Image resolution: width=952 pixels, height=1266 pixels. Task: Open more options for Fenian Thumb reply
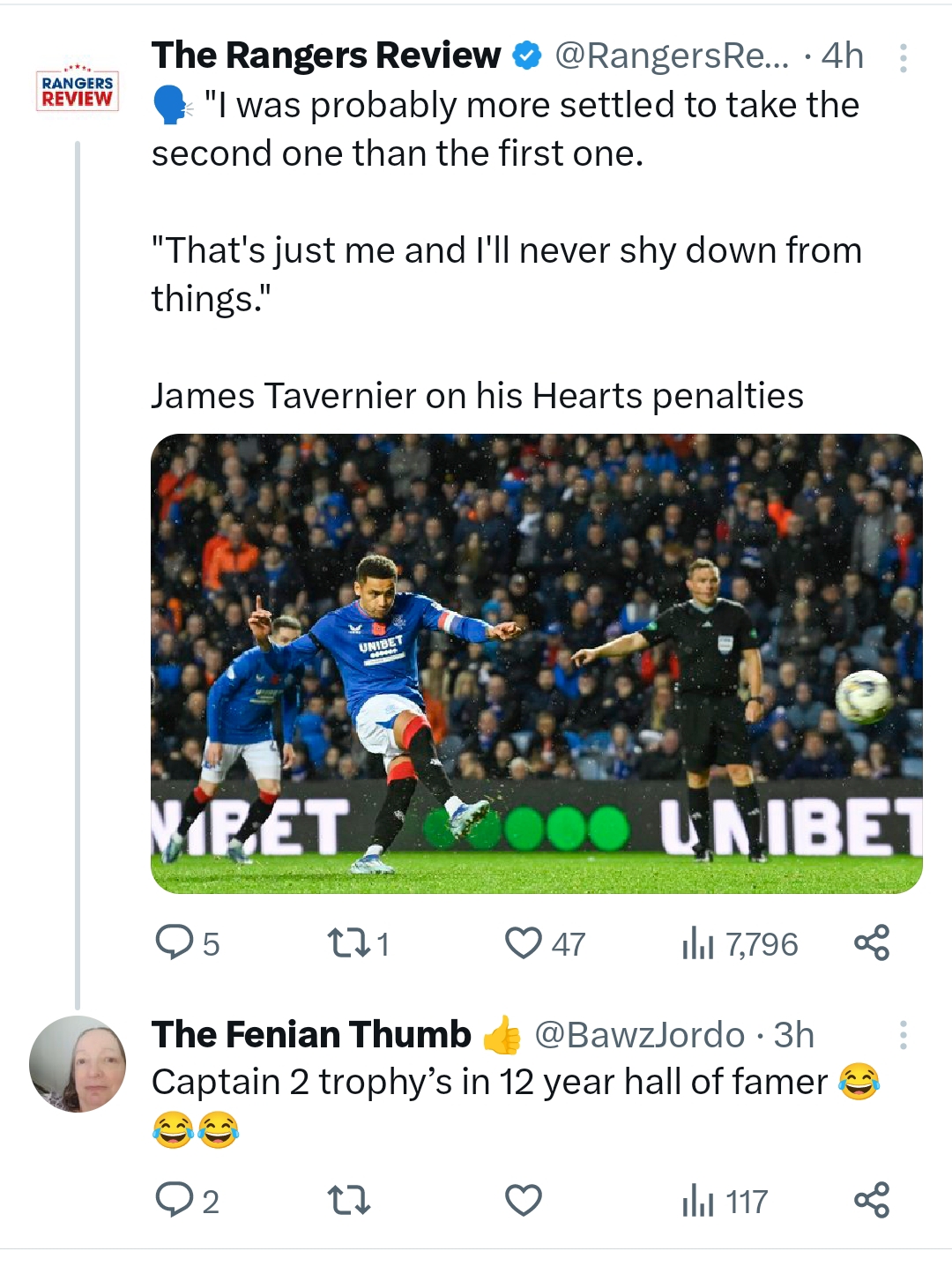(x=903, y=1035)
